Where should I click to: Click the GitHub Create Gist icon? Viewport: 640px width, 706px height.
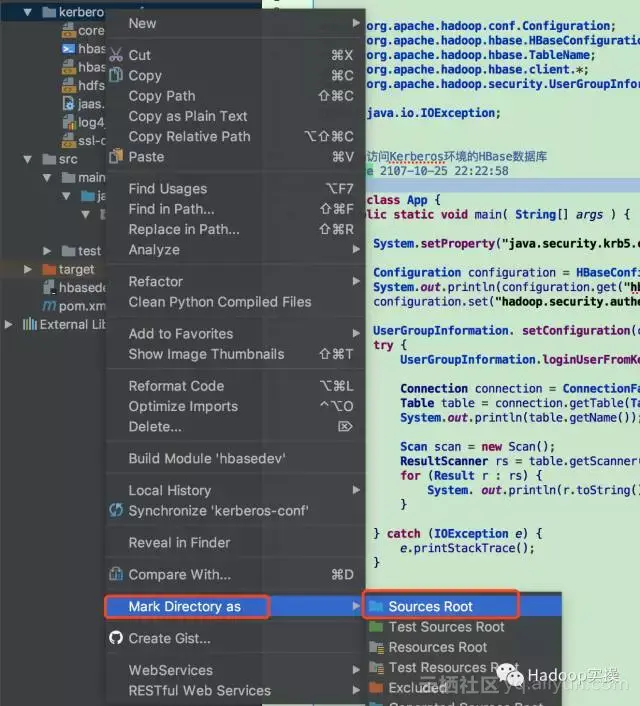(116, 638)
